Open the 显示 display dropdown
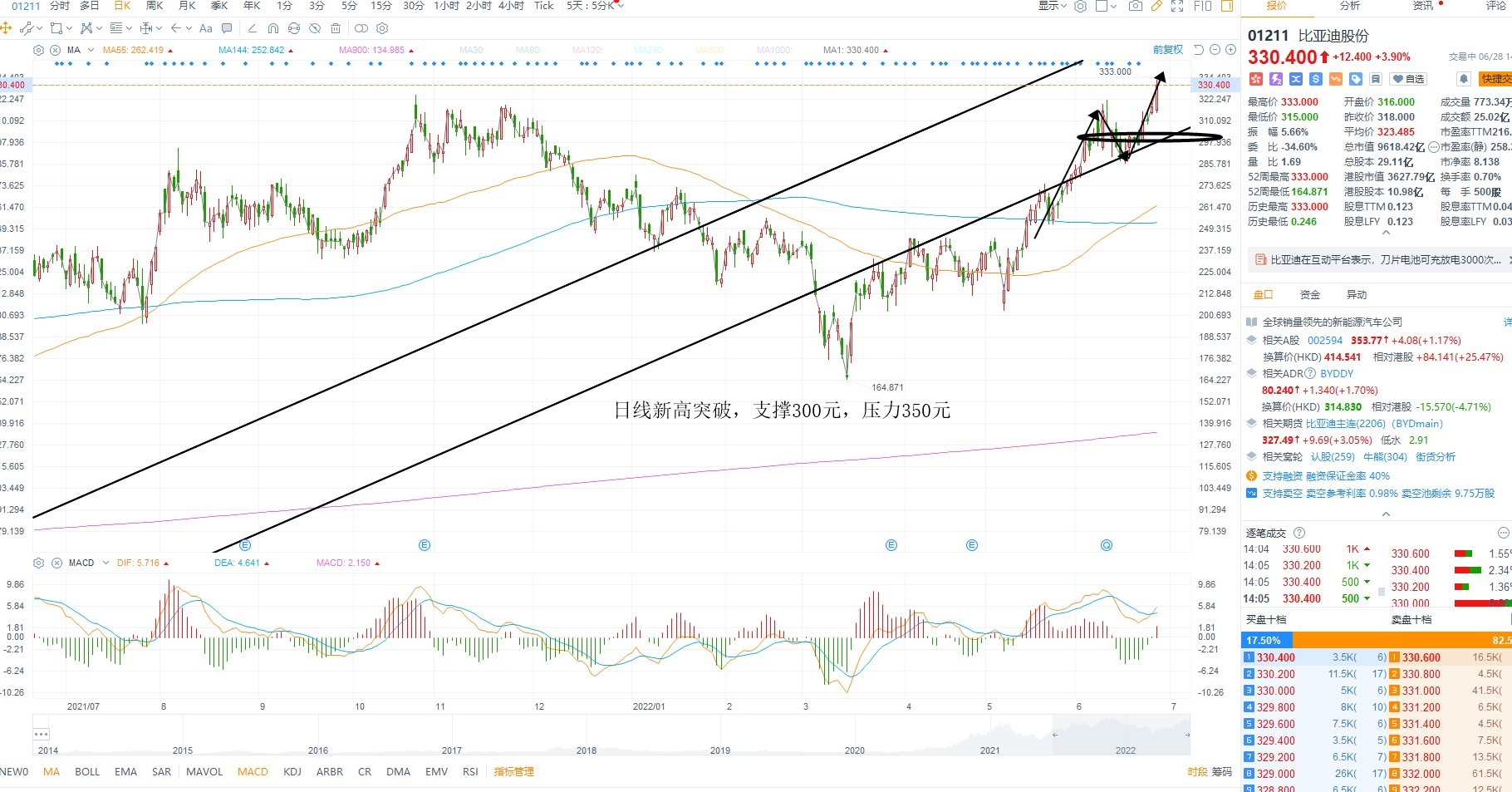 pyautogui.click(x=1052, y=6)
